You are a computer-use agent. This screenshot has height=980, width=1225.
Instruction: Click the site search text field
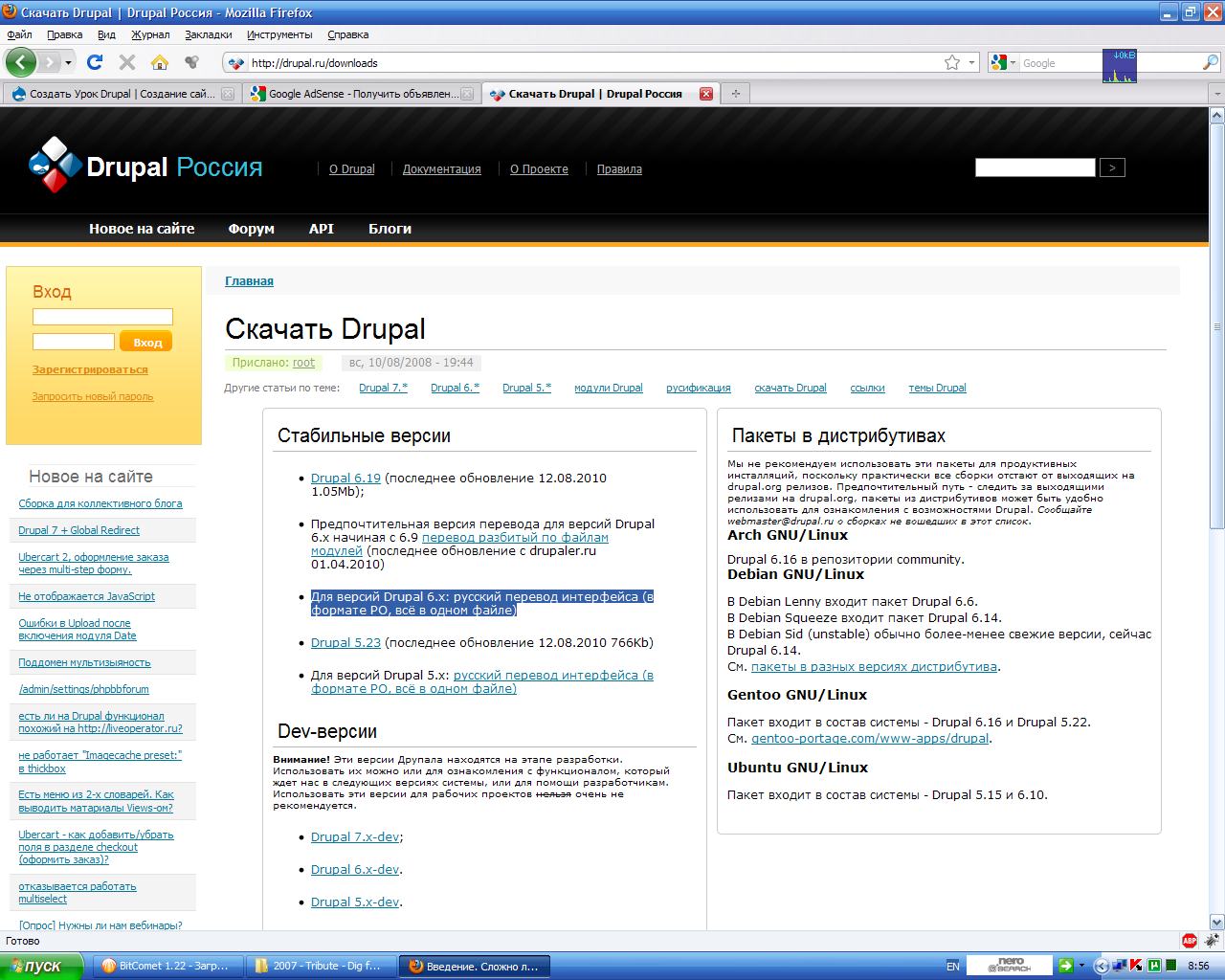point(1035,167)
